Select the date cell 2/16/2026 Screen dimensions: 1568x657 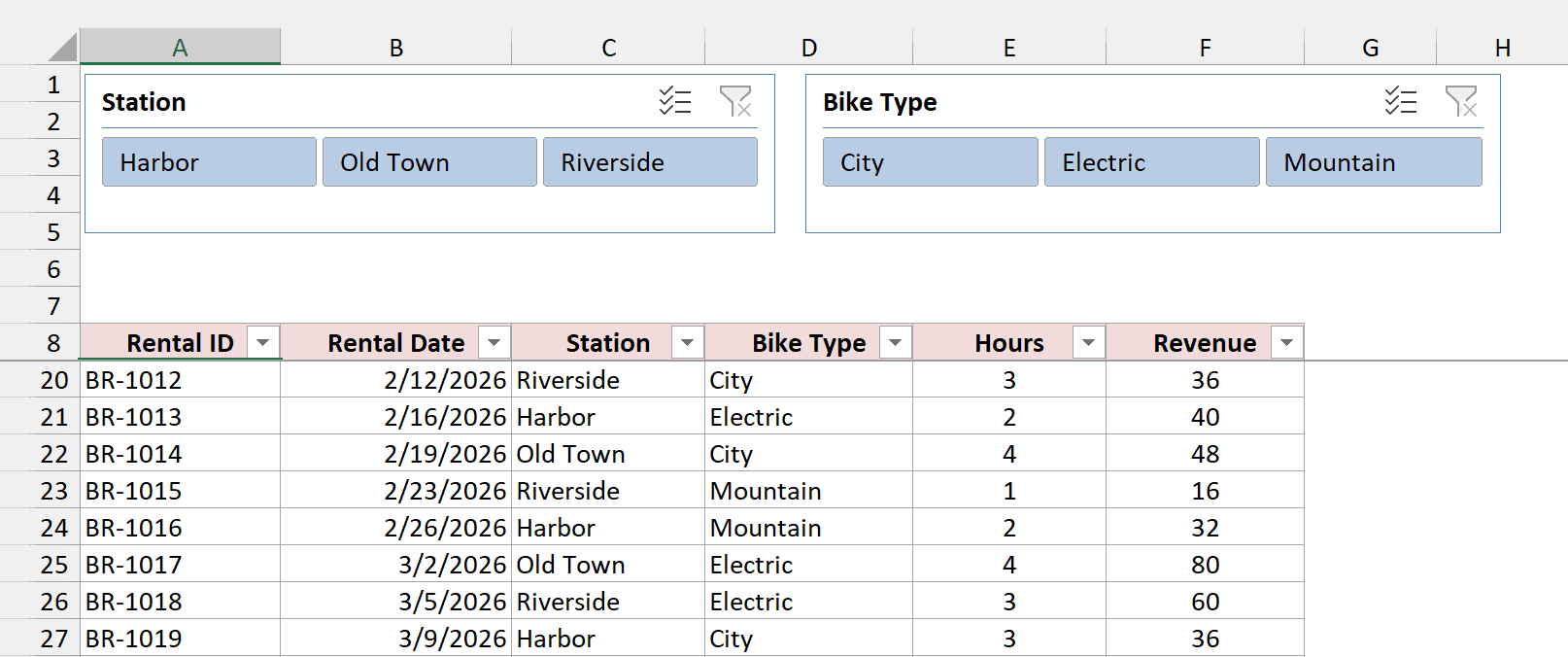395,417
